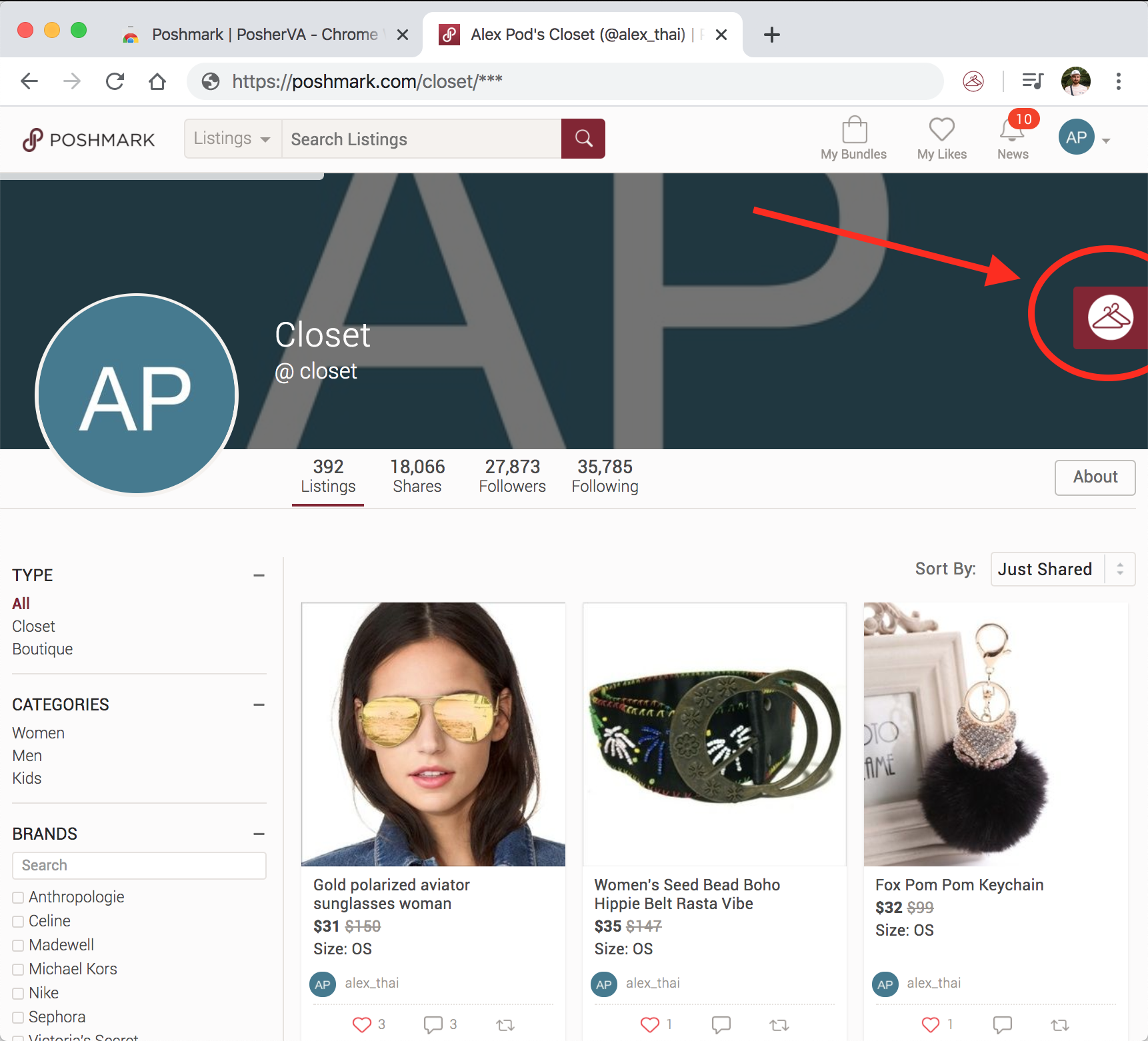Screen dimensions: 1148x1041
Task: Click the magnifying glass search button
Action: [x=583, y=139]
